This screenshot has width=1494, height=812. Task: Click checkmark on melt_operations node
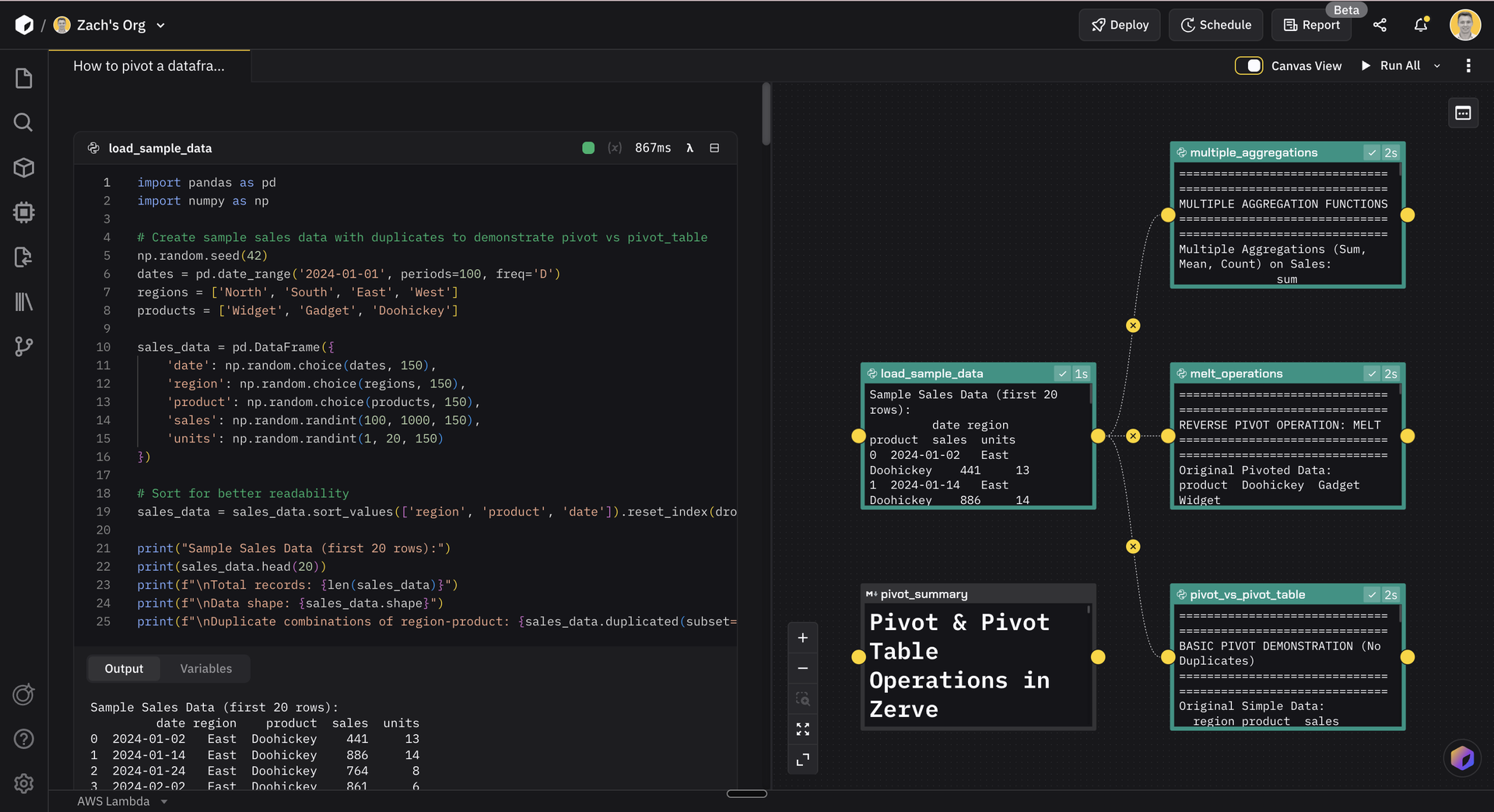pos(1373,374)
